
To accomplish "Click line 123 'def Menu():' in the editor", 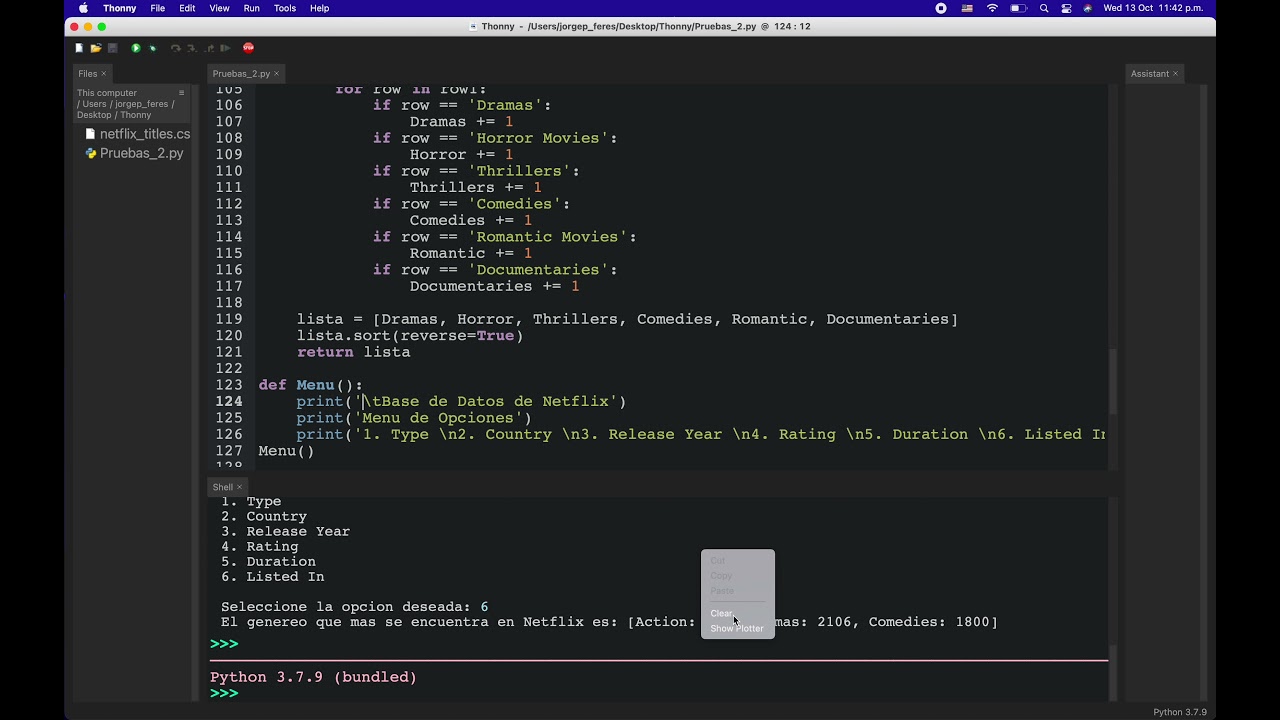I will pos(311,385).
